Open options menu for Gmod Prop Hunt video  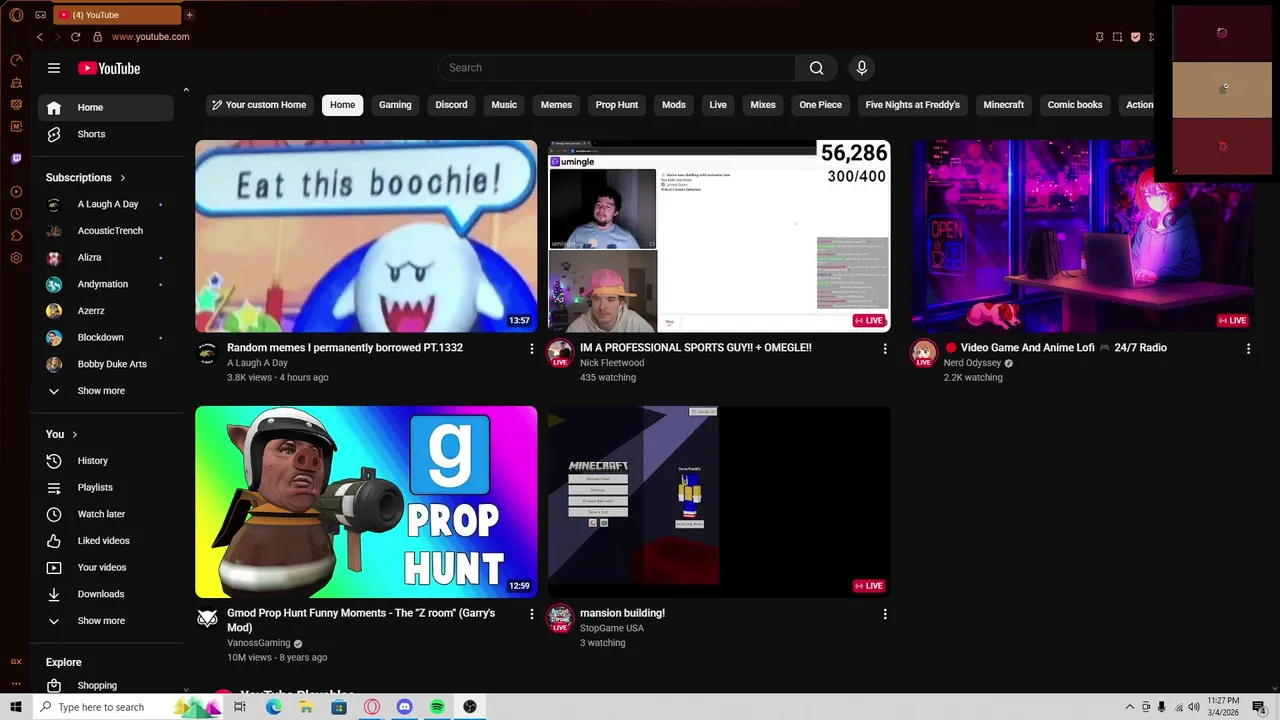click(x=532, y=614)
